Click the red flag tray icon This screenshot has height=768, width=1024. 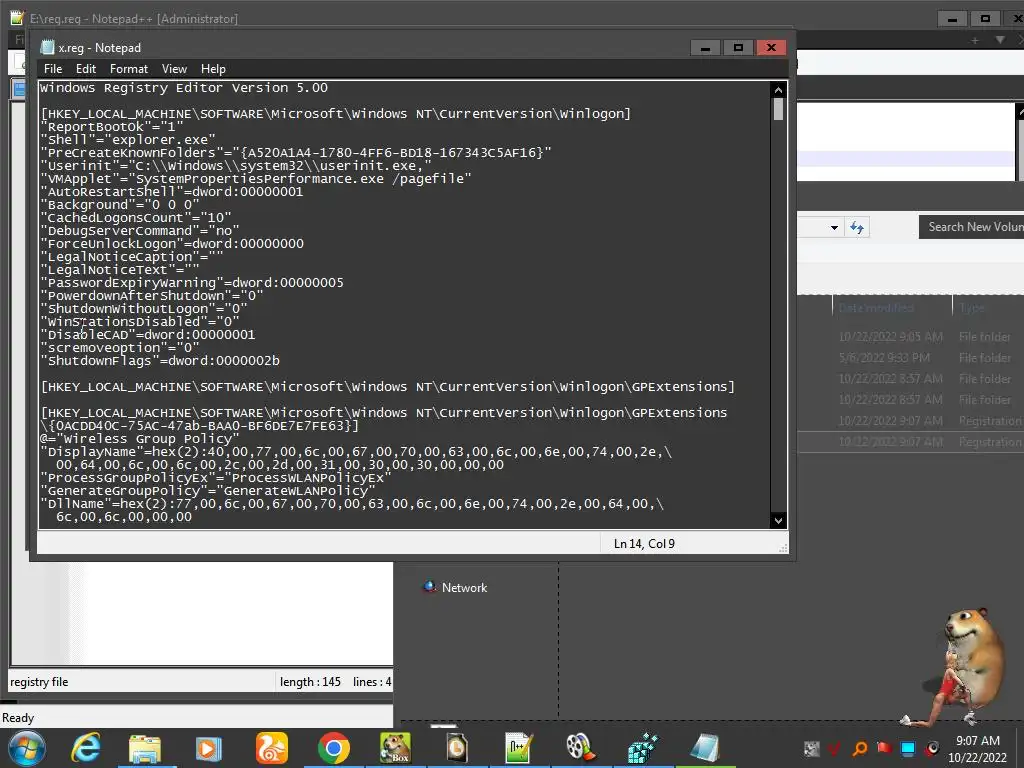pos(884,748)
